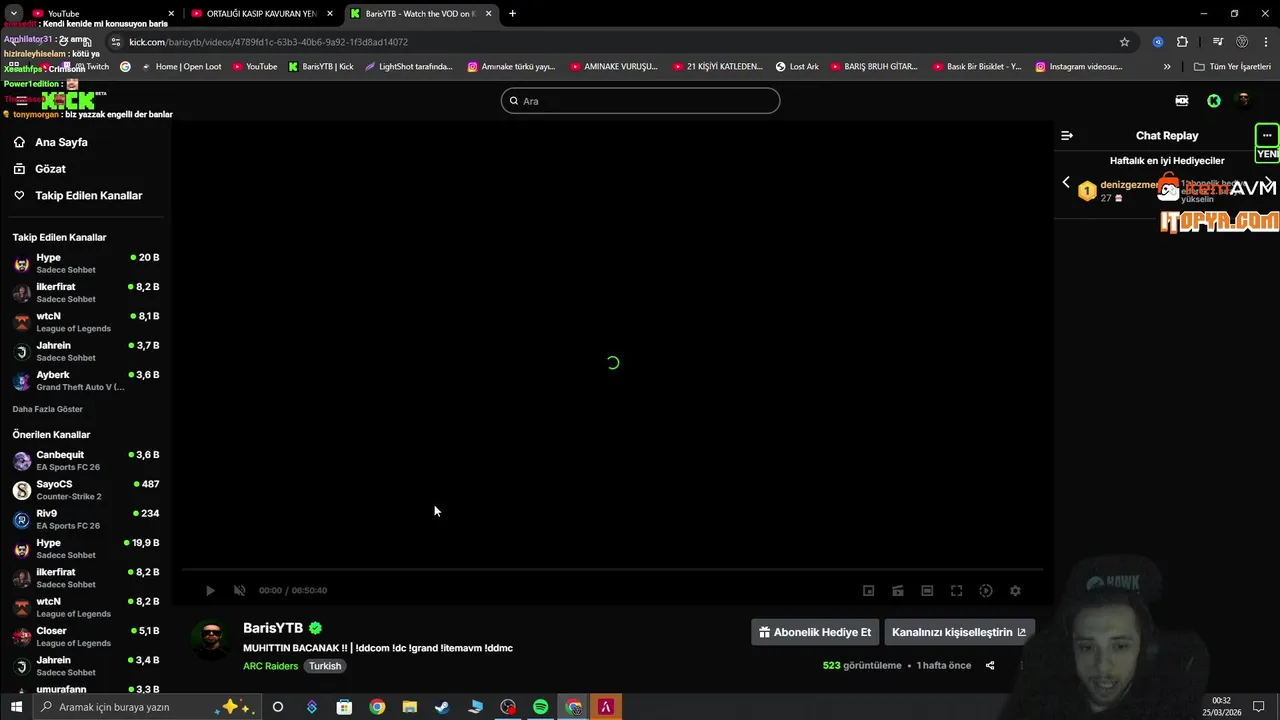Switch to the ORTALIĞI KASIP KAVURAN tab
This screenshot has height=720, width=1280.
pyautogui.click(x=262, y=14)
